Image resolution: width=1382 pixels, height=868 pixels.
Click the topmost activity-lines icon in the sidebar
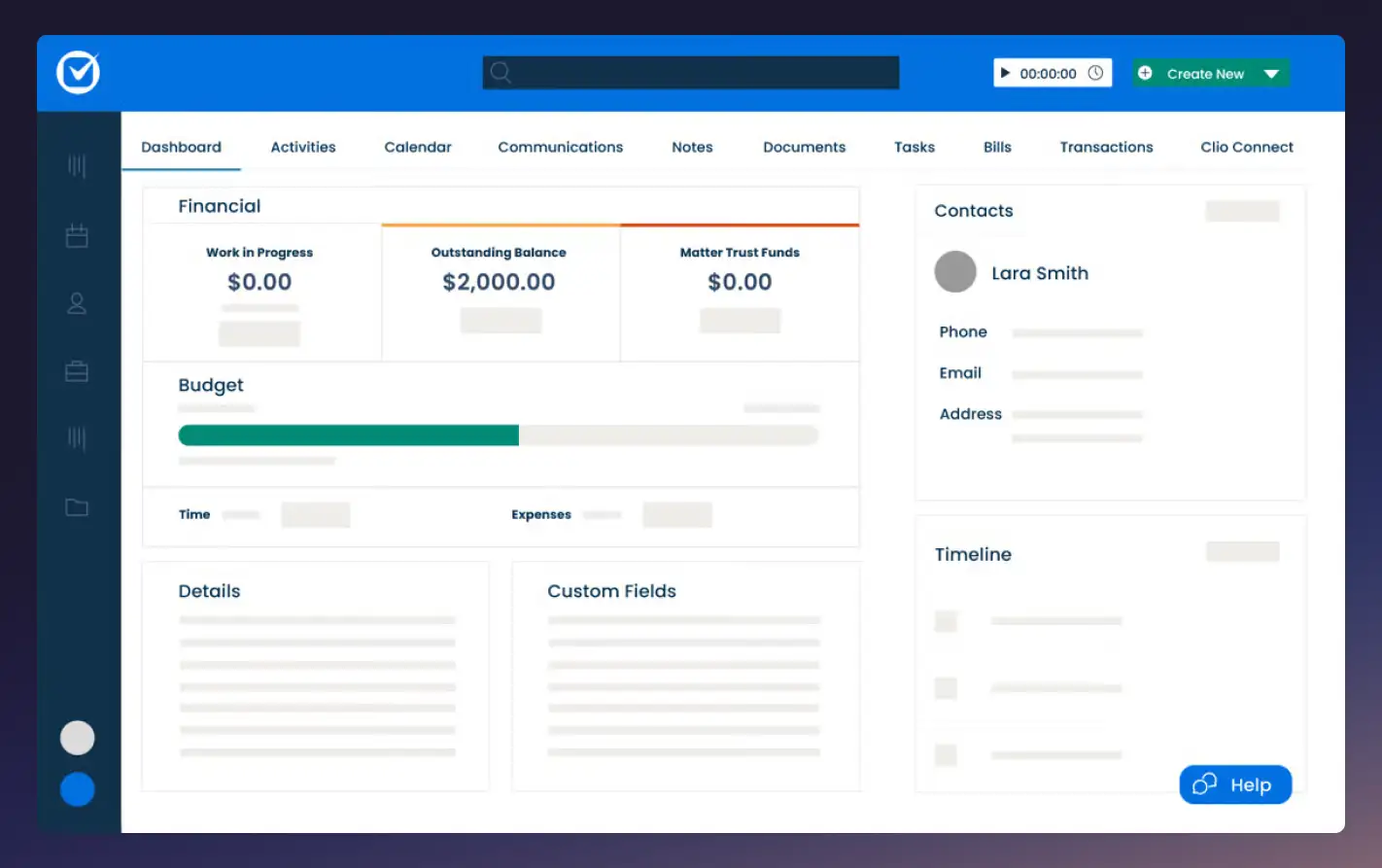point(76,165)
